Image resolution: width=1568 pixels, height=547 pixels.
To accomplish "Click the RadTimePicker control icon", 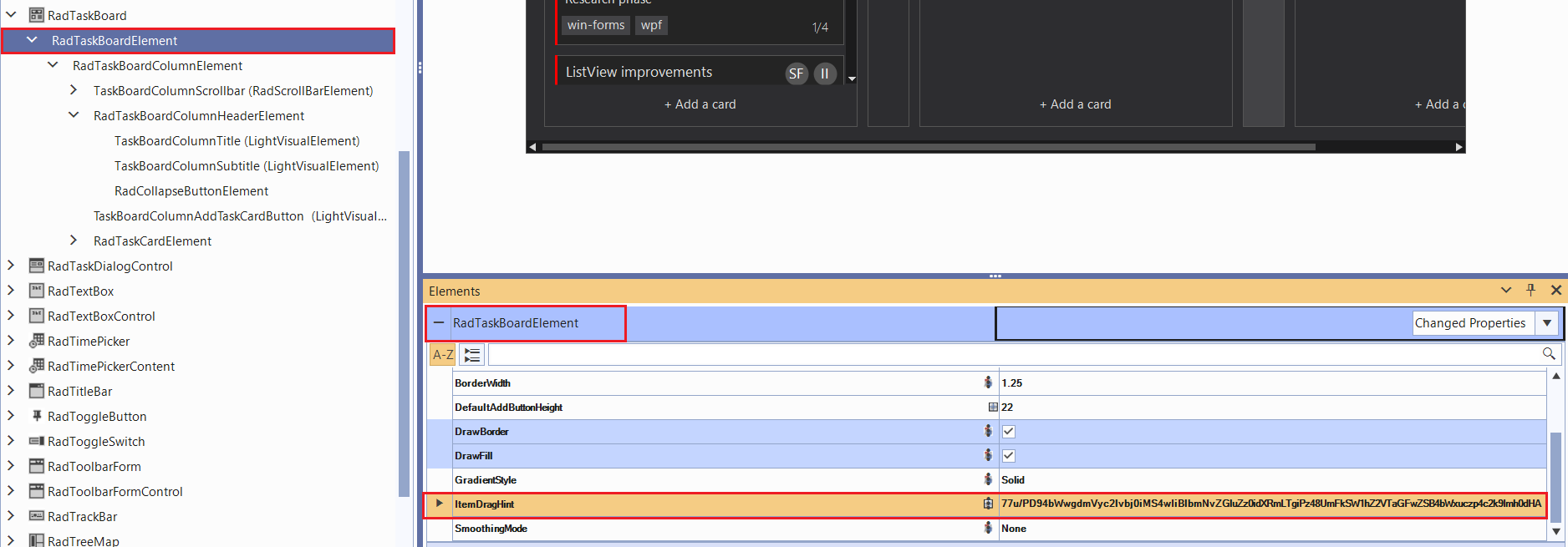I will tap(36, 341).
